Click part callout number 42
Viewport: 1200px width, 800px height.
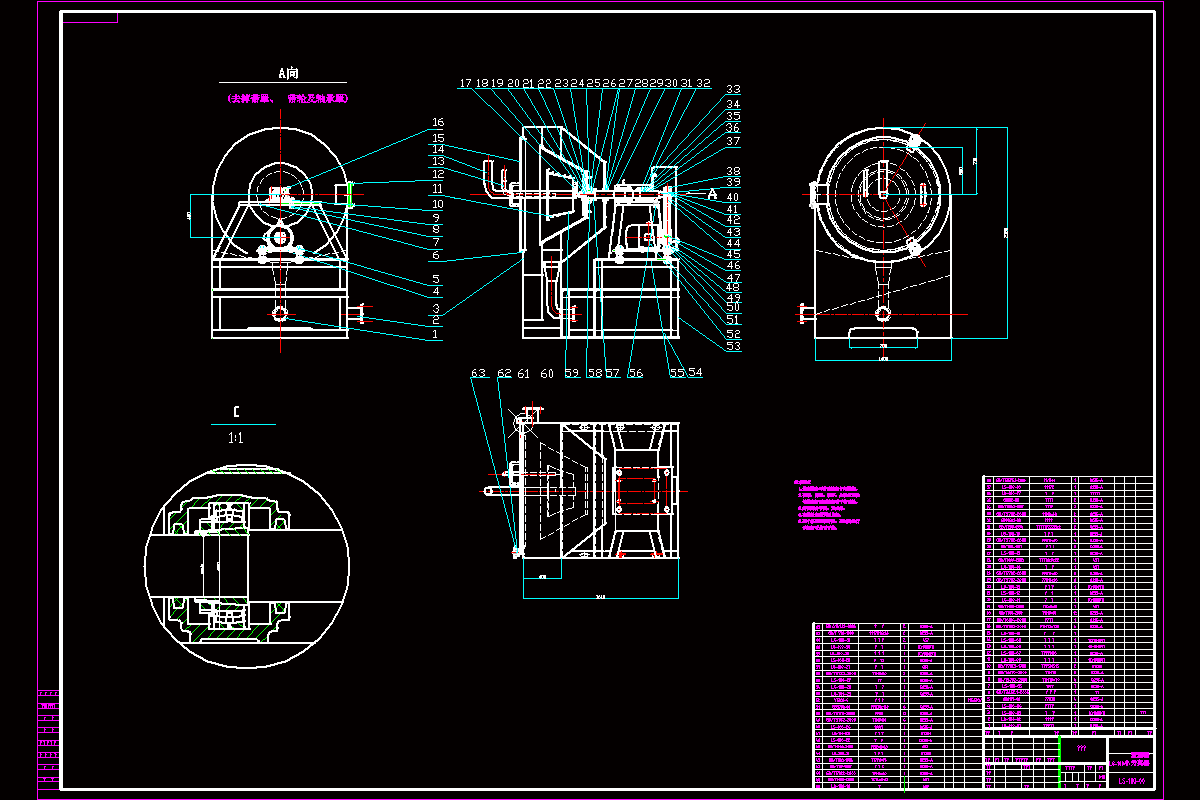click(733, 219)
